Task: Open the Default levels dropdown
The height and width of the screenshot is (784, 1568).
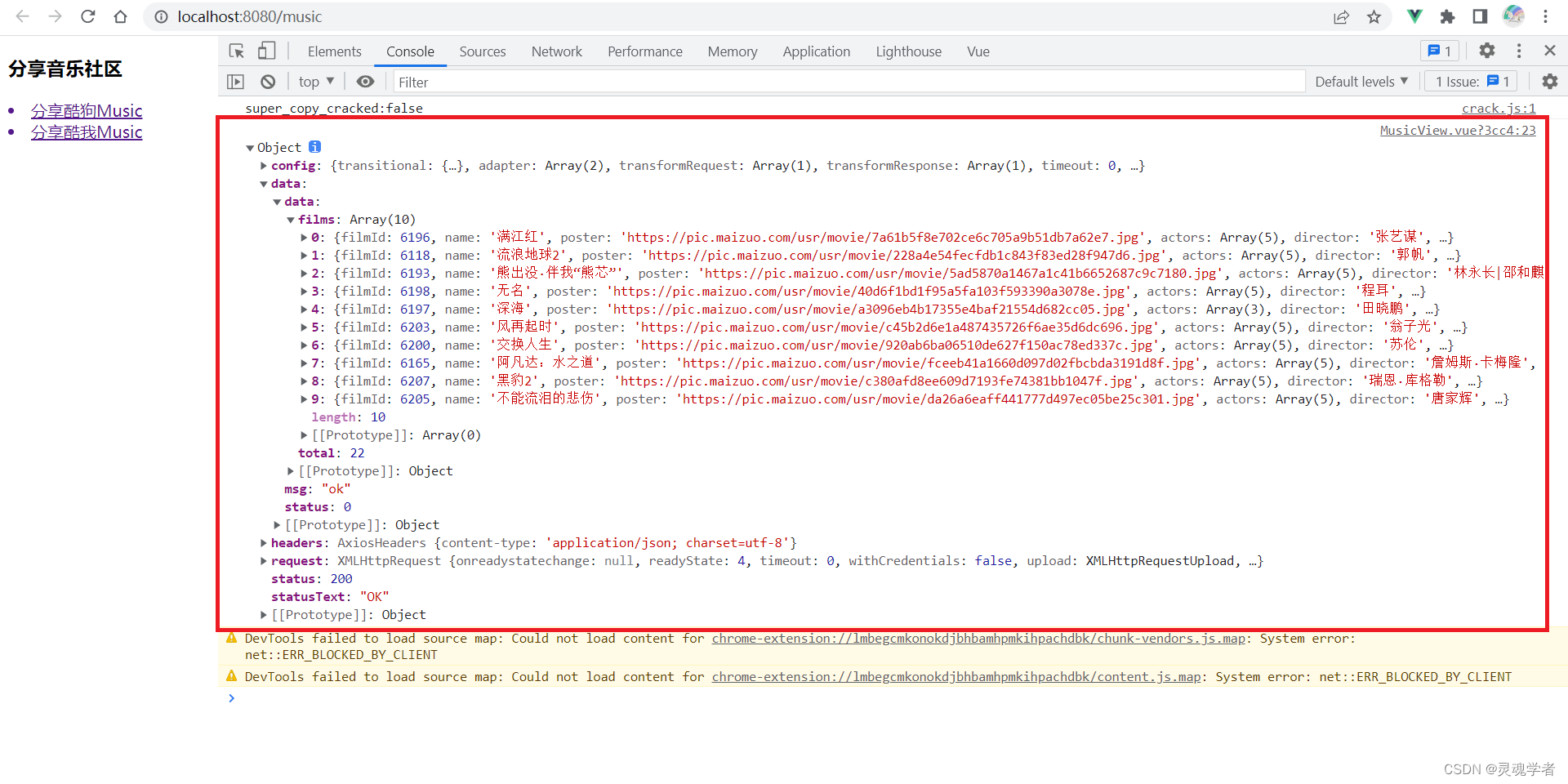Action: point(1361,82)
